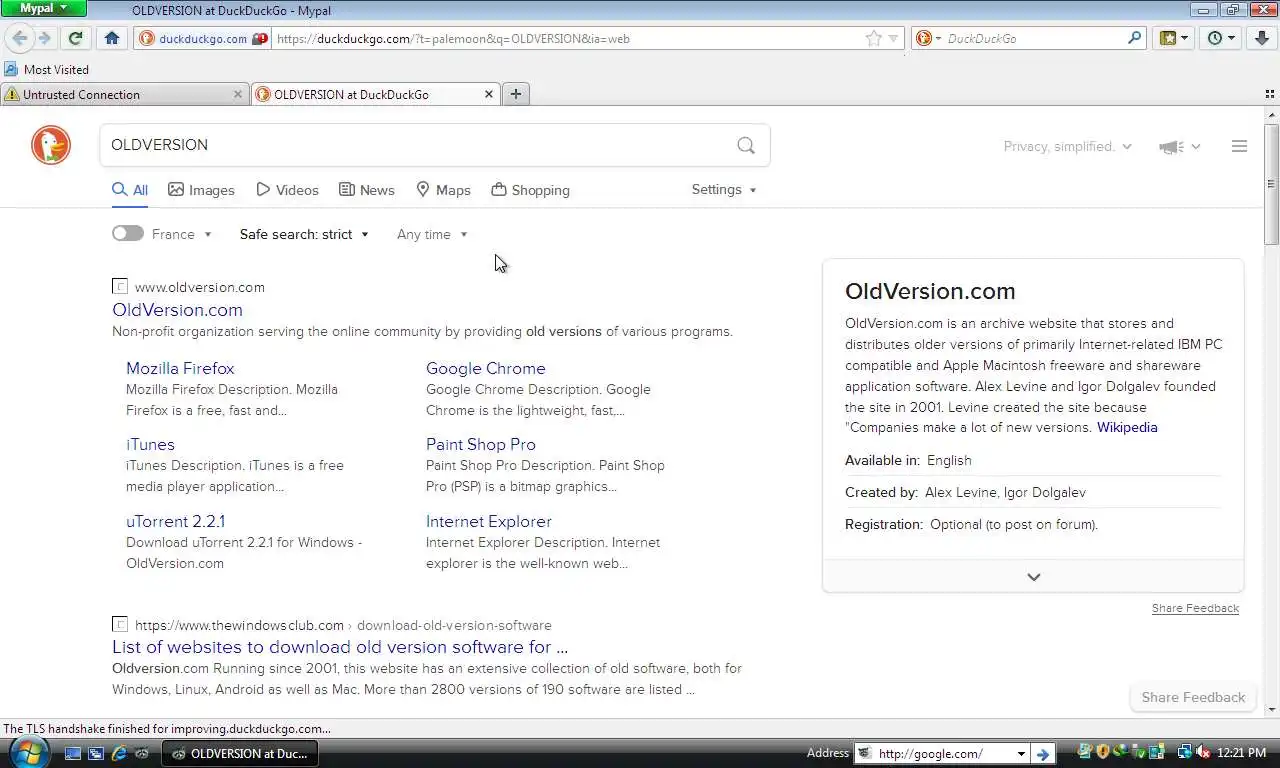Click the tab groups icon at tab bar end

[1269, 94]
